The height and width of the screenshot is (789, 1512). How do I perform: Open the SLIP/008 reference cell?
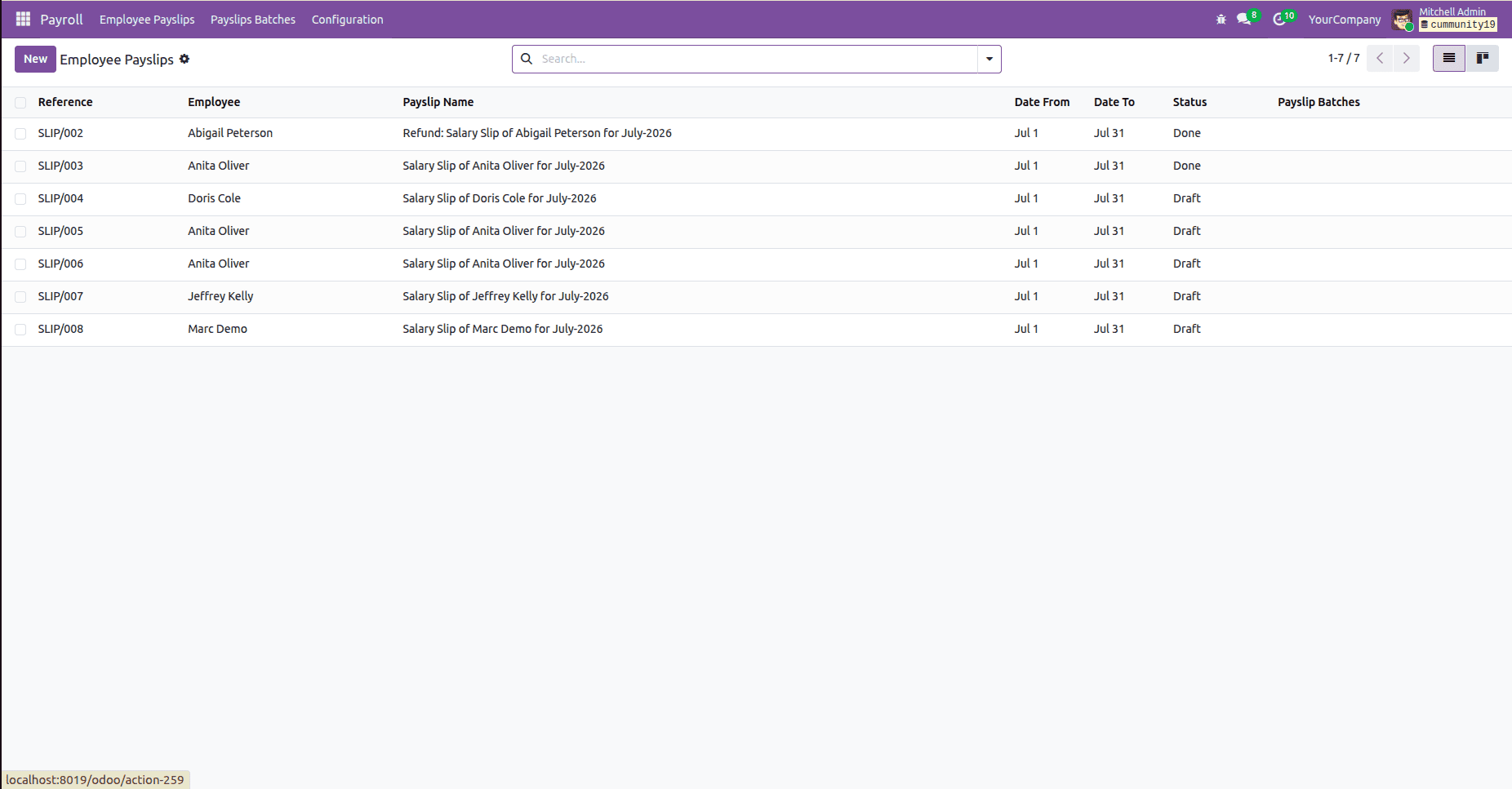(x=60, y=329)
